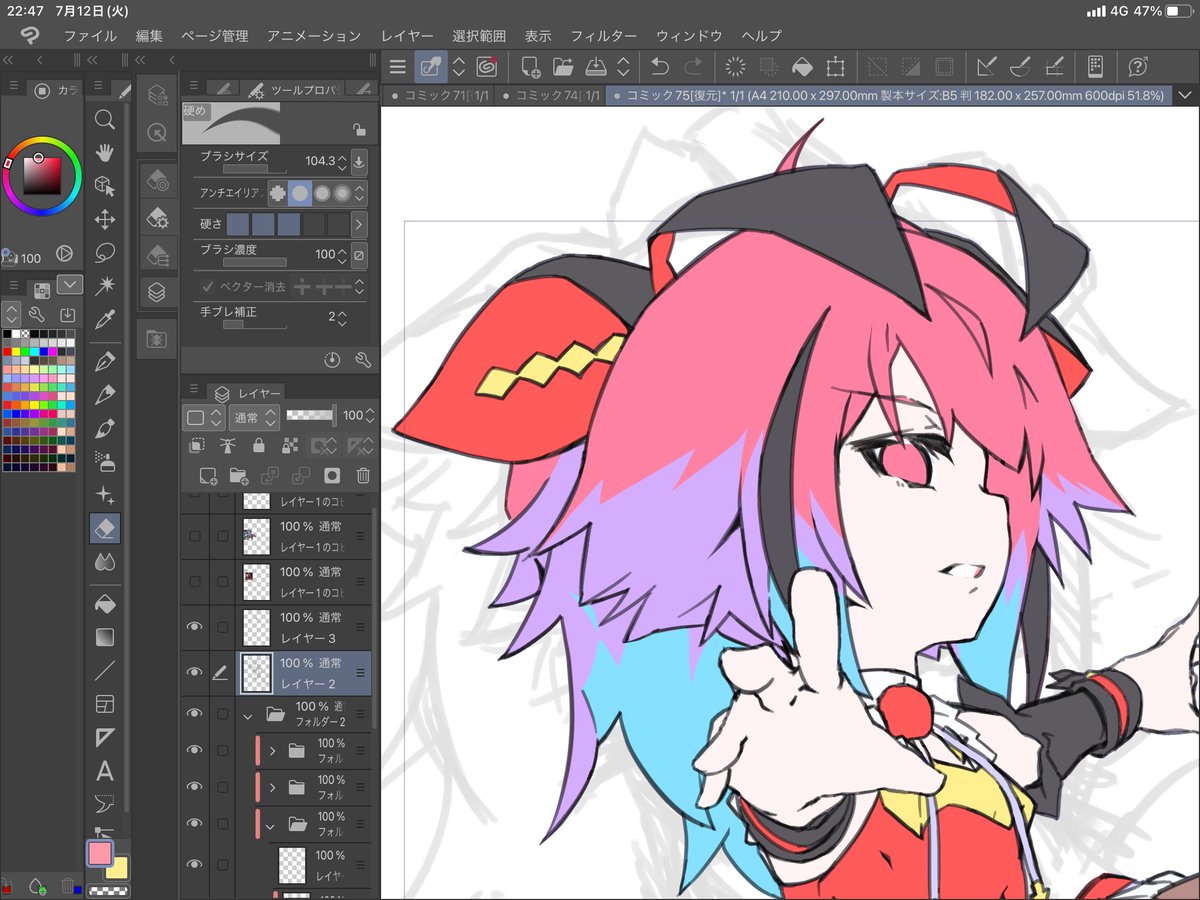Select the Text tool
This screenshot has height=900, width=1200.
click(104, 771)
